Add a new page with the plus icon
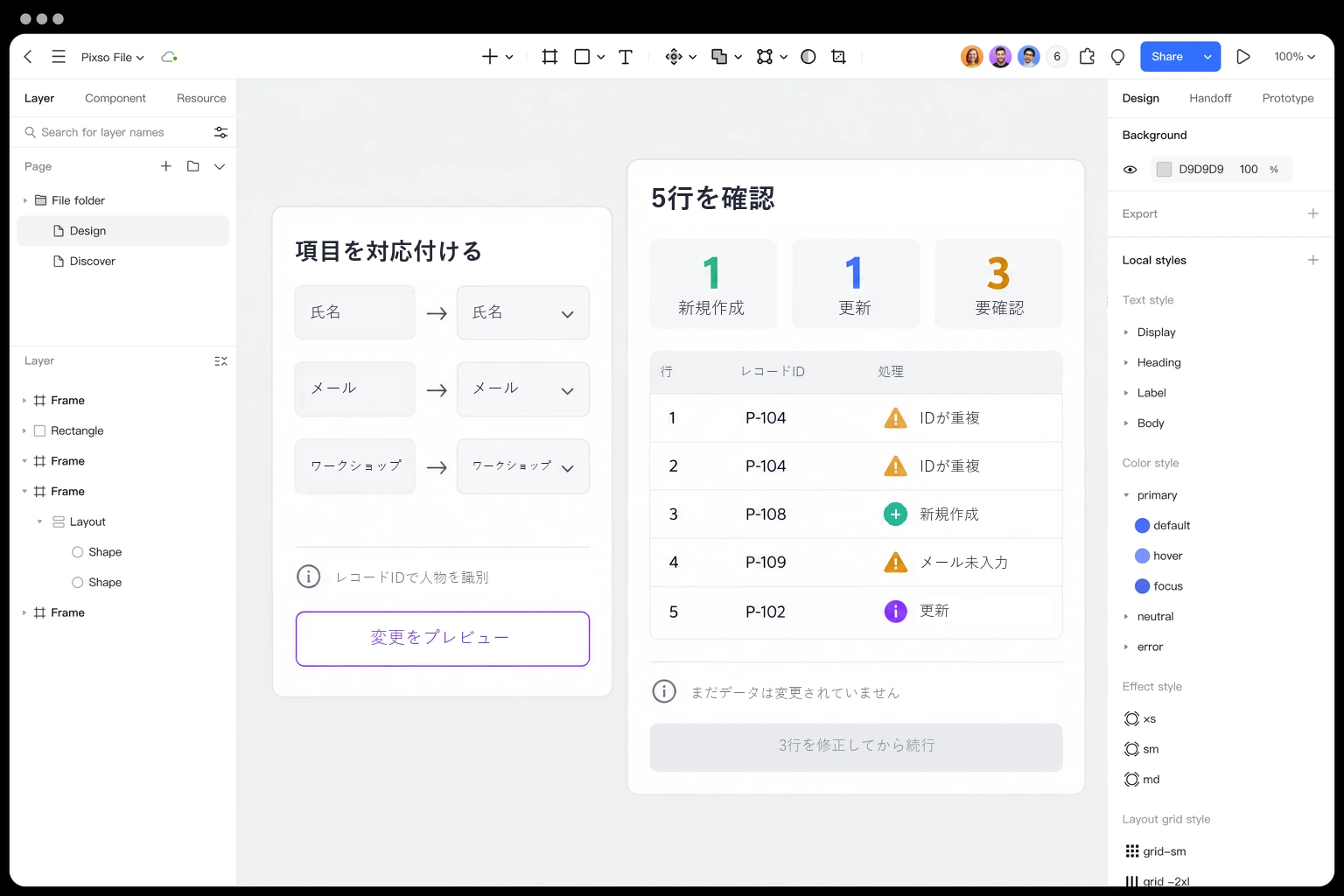1344x896 pixels. pos(166,166)
